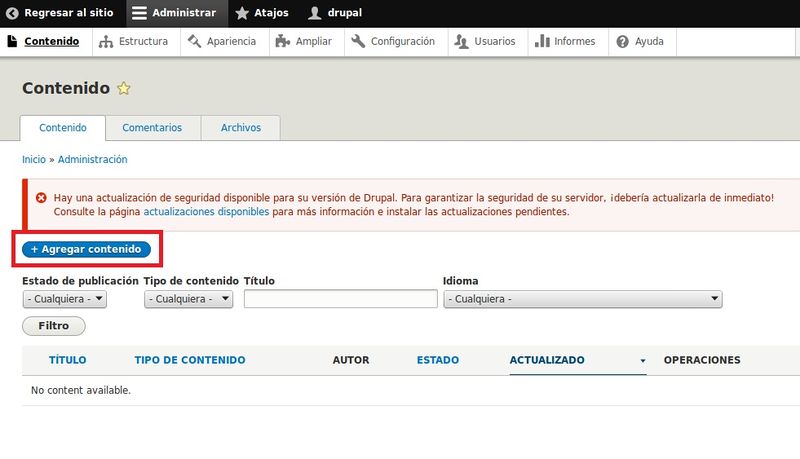Click the red error icon in the warning message
800x459 pixels.
click(41, 197)
